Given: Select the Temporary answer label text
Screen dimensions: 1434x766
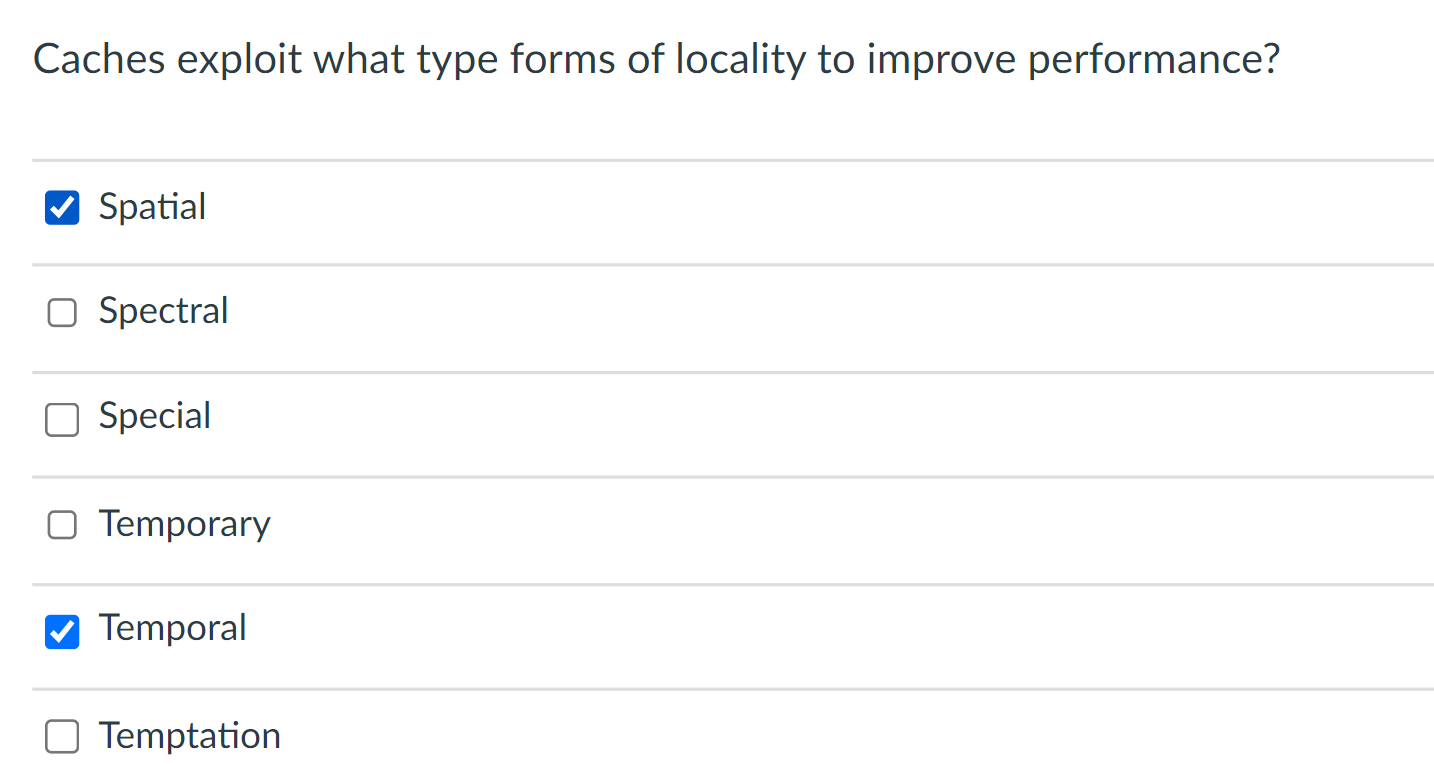Looking at the screenshot, I should [x=184, y=524].
